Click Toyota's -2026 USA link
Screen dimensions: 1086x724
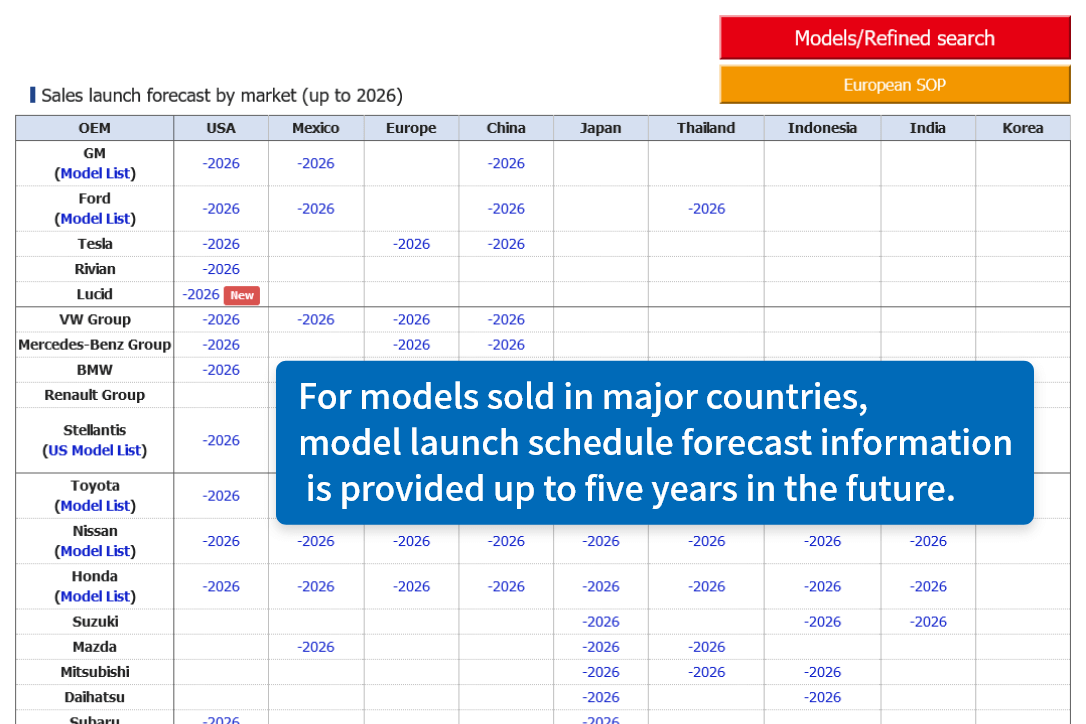pos(221,495)
